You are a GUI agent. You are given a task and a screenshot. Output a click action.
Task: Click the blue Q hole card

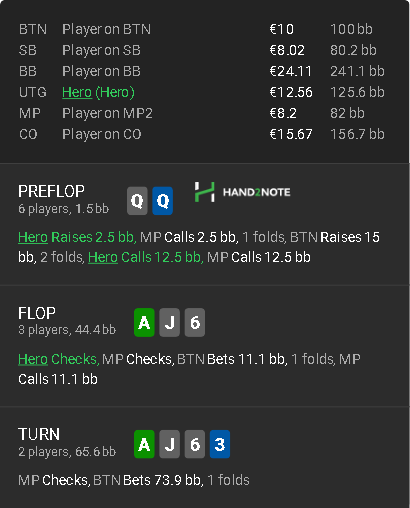click(163, 201)
